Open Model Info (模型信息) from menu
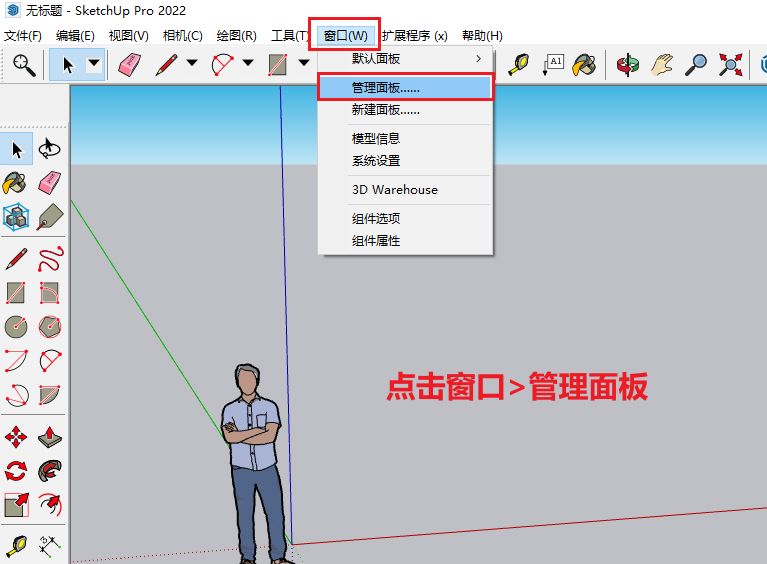Screen dimensions: 767x564 tap(376, 139)
